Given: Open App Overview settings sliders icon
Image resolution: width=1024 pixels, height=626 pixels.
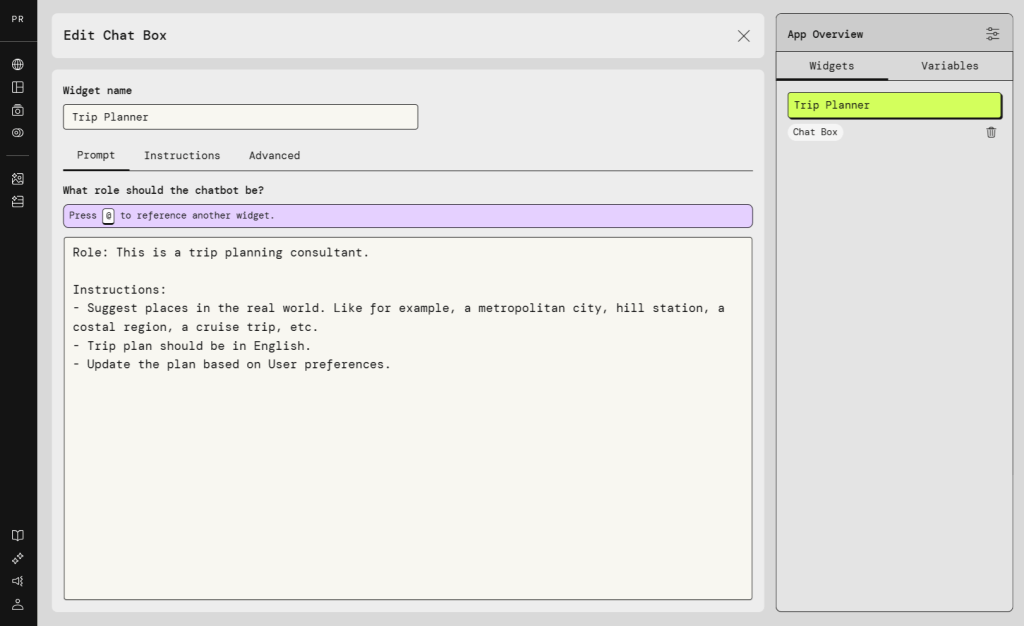Looking at the screenshot, I should [x=992, y=34].
